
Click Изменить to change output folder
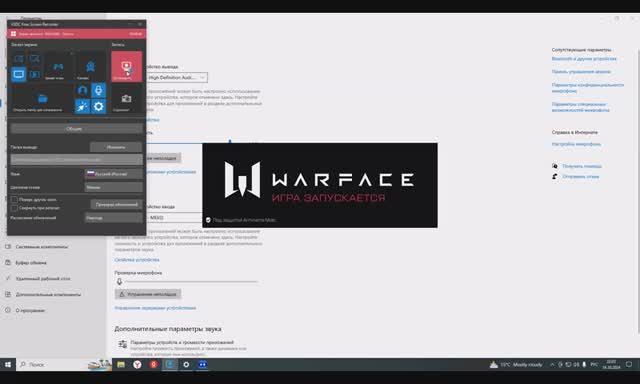(x=116, y=147)
